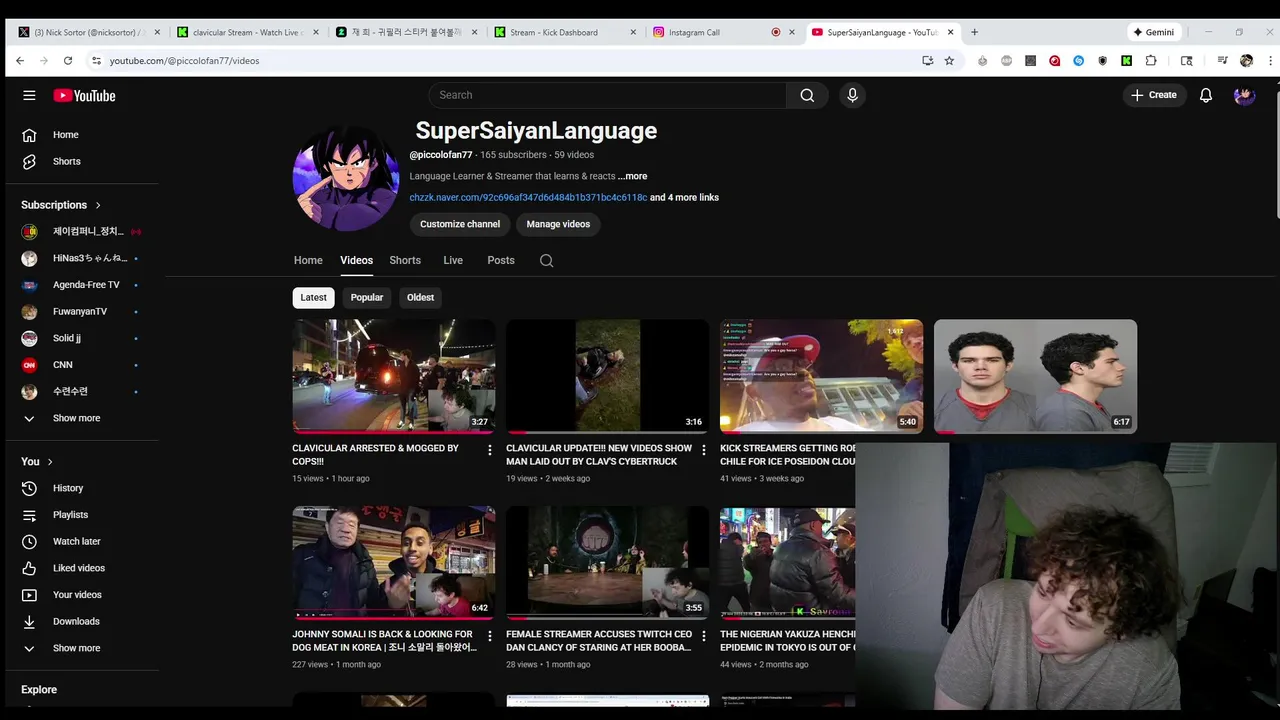
Task: Open the Shazam extension icon
Action: coord(1078,60)
